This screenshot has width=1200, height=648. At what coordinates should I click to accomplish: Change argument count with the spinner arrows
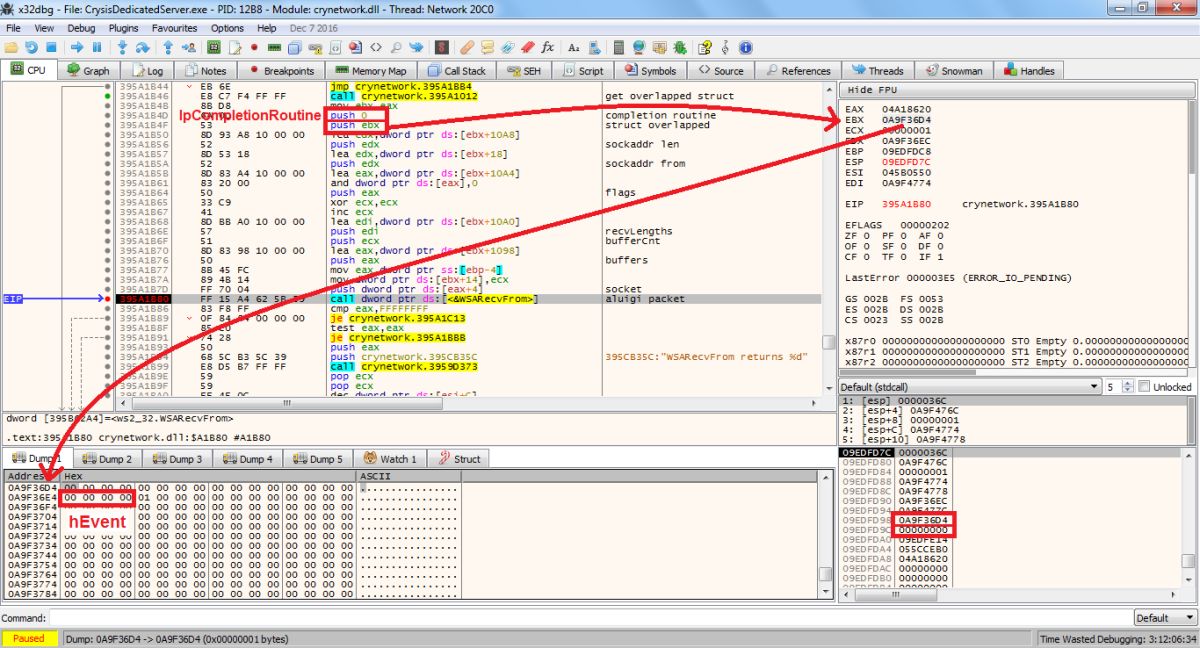1126,386
